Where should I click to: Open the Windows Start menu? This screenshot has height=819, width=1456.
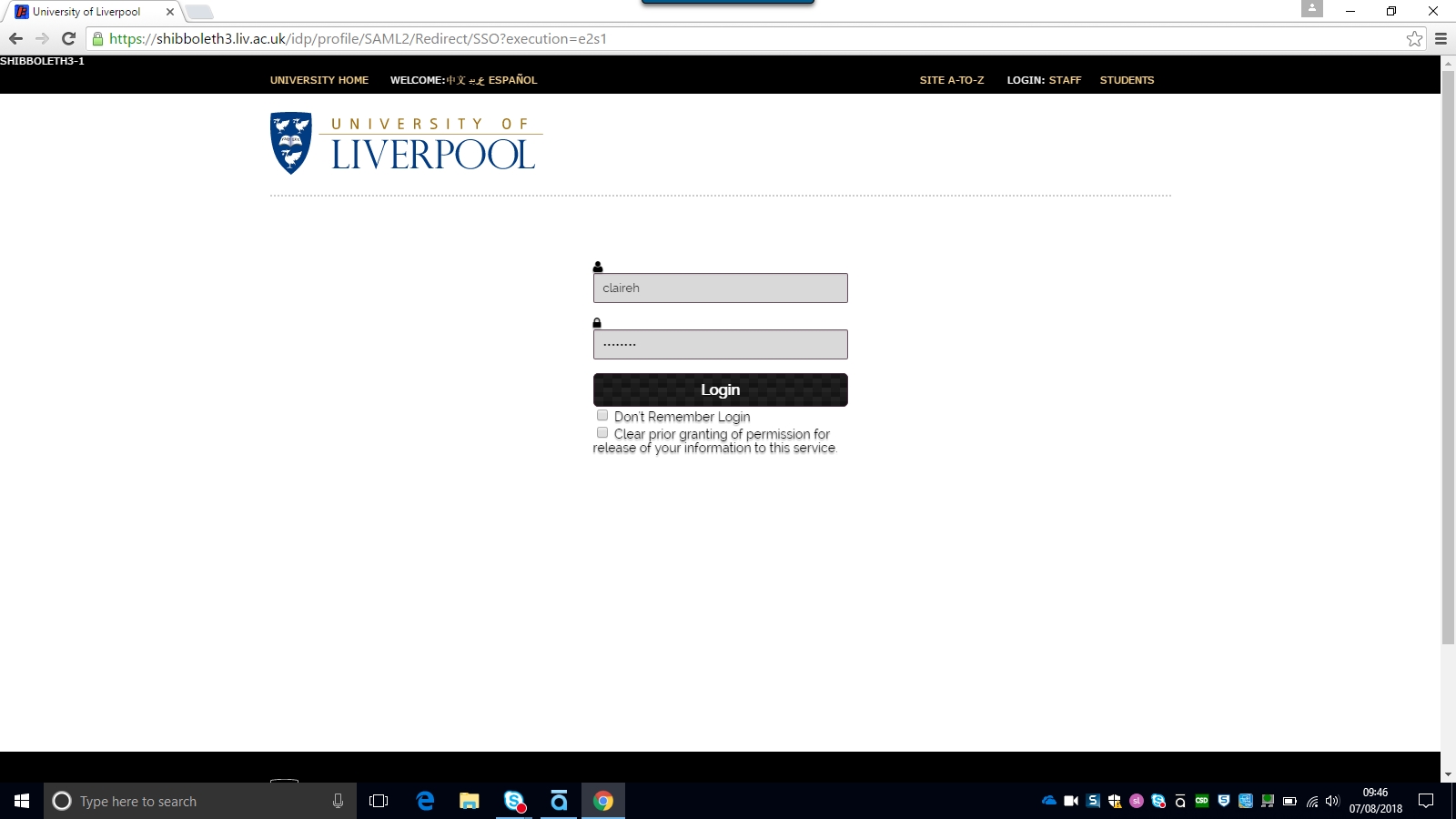(x=22, y=801)
